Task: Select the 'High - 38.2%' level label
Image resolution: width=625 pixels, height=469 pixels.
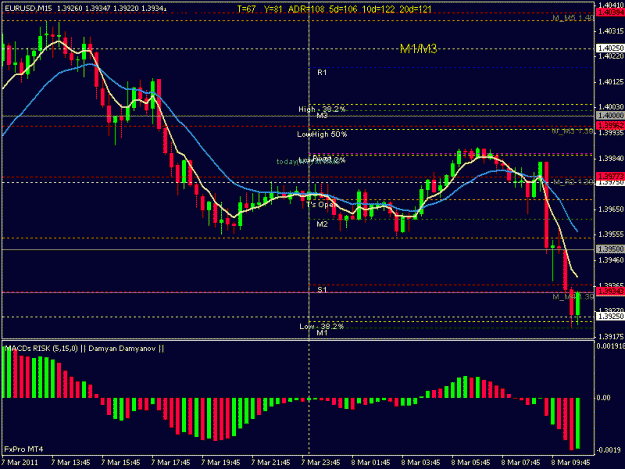Action: pos(322,109)
